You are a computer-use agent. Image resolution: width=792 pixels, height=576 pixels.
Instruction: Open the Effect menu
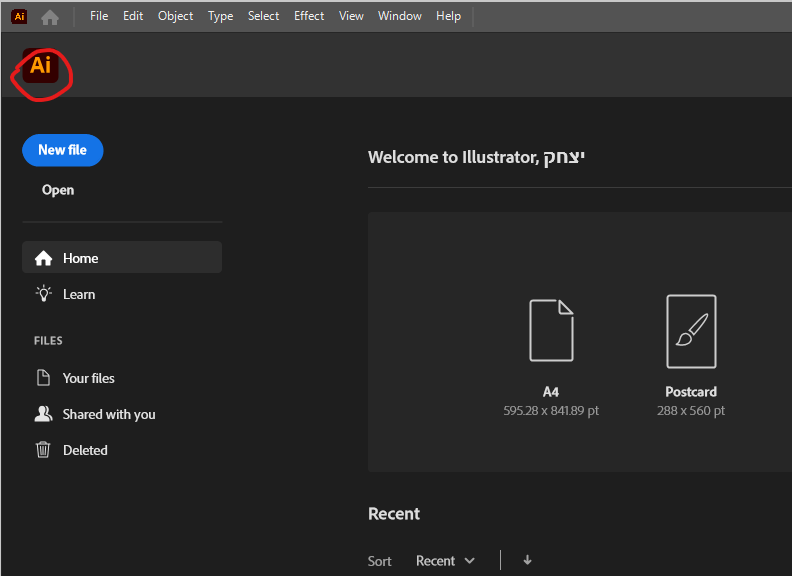(309, 16)
